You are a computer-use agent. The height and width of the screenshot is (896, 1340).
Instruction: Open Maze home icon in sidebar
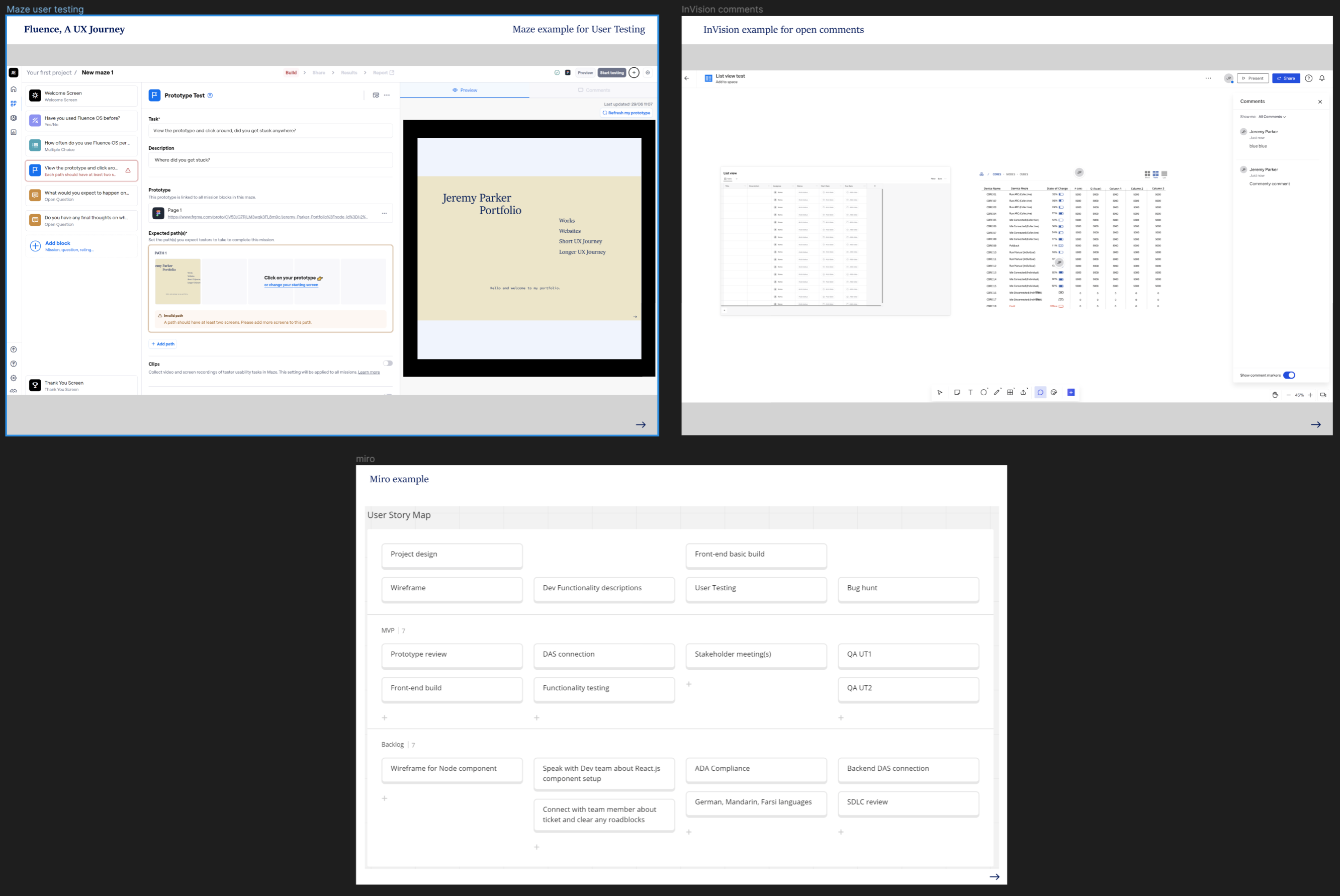[x=14, y=89]
